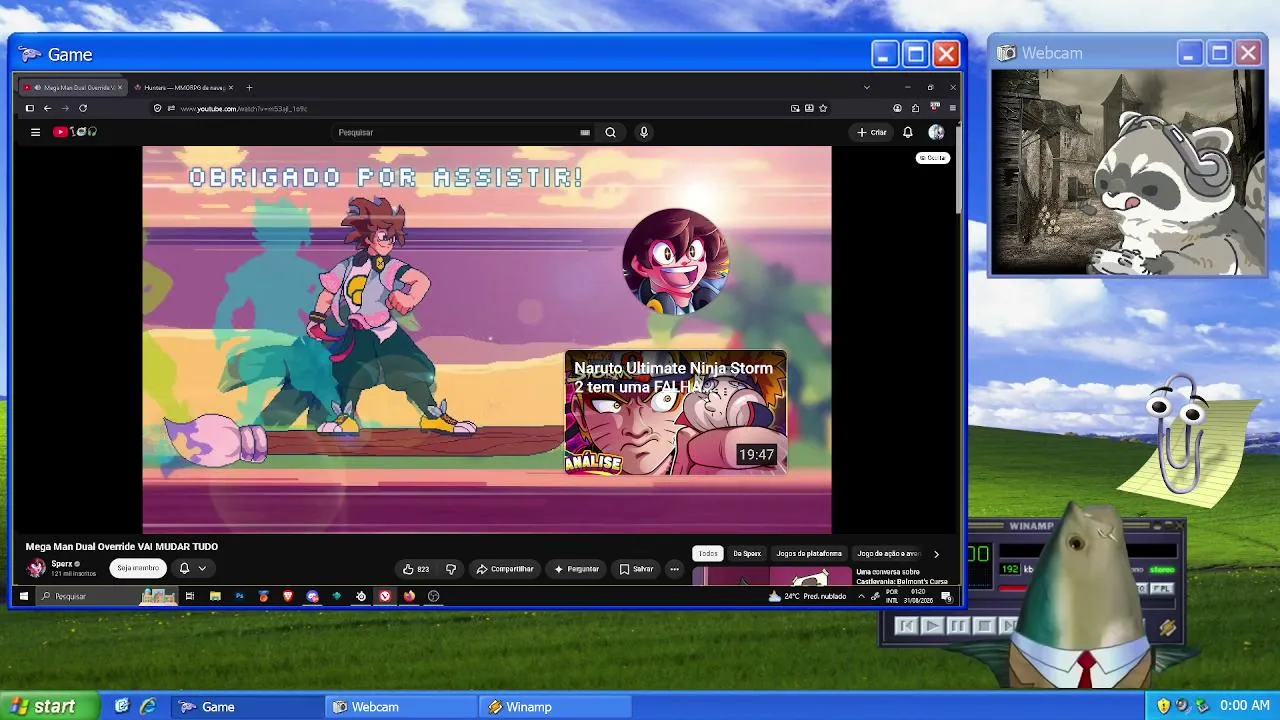1280x720 pixels.
Task: Click Winamp's play button
Action: pos(931,626)
